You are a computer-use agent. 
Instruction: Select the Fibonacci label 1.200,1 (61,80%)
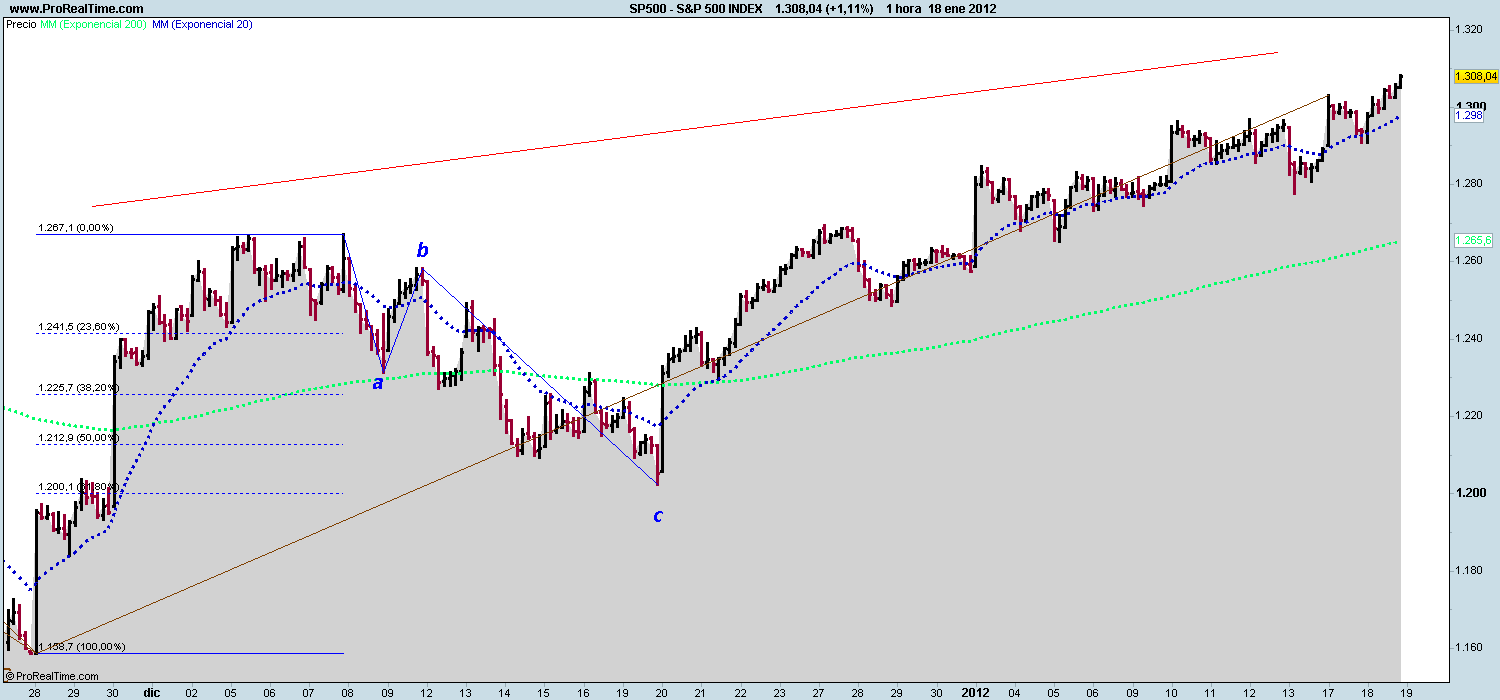tap(79, 487)
